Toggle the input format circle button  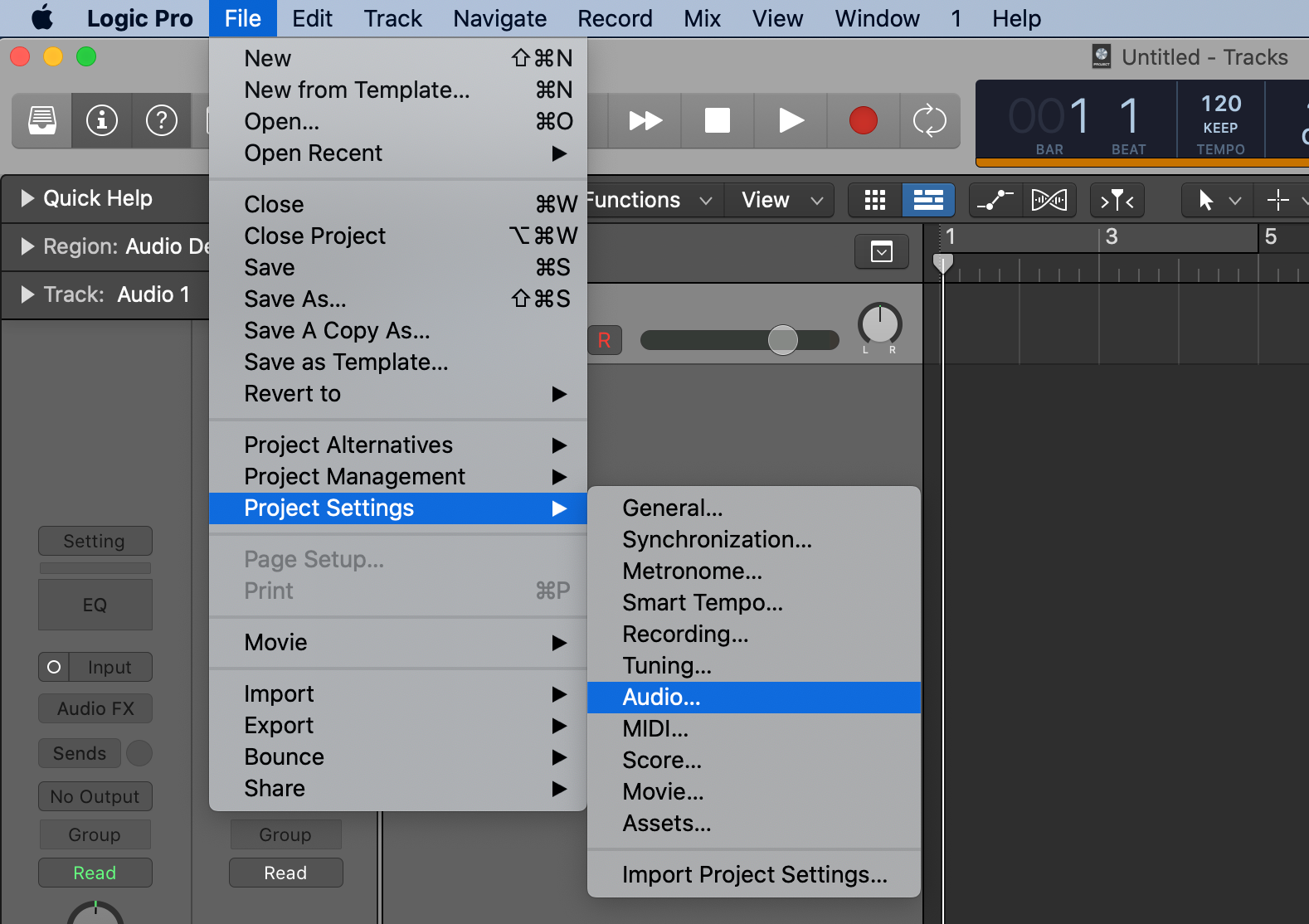pos(54,668)
